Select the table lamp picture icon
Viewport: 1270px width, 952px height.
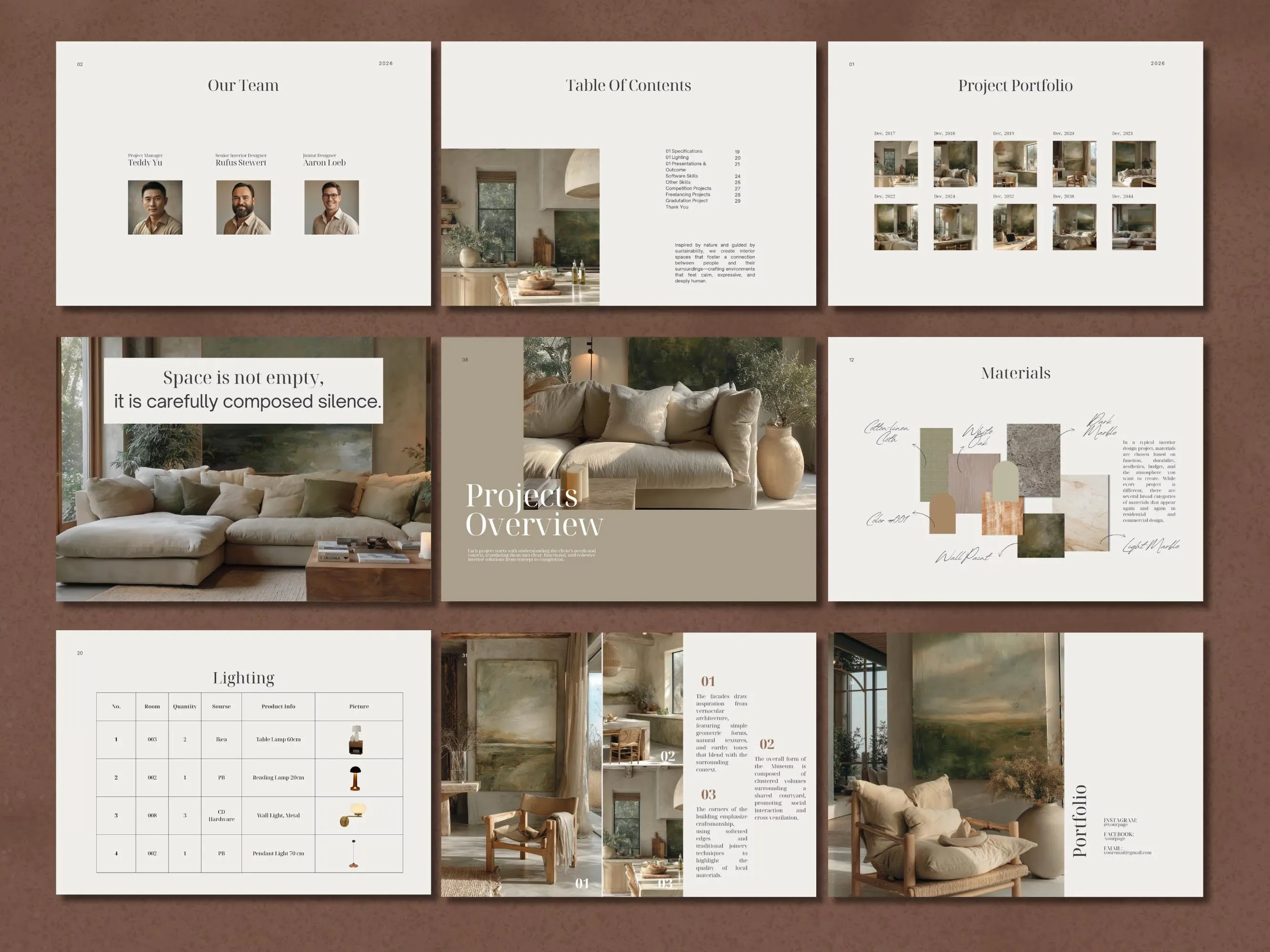[356, 739]
